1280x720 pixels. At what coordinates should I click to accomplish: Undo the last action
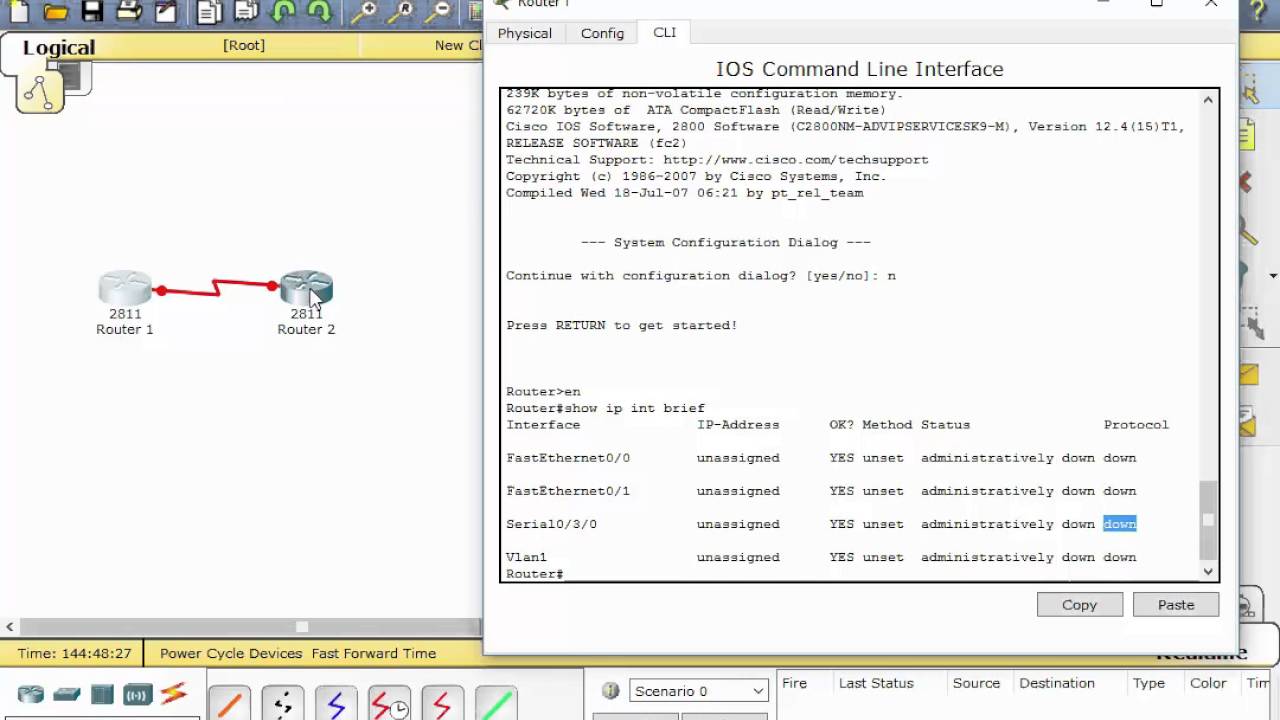[x=283, y=12]
